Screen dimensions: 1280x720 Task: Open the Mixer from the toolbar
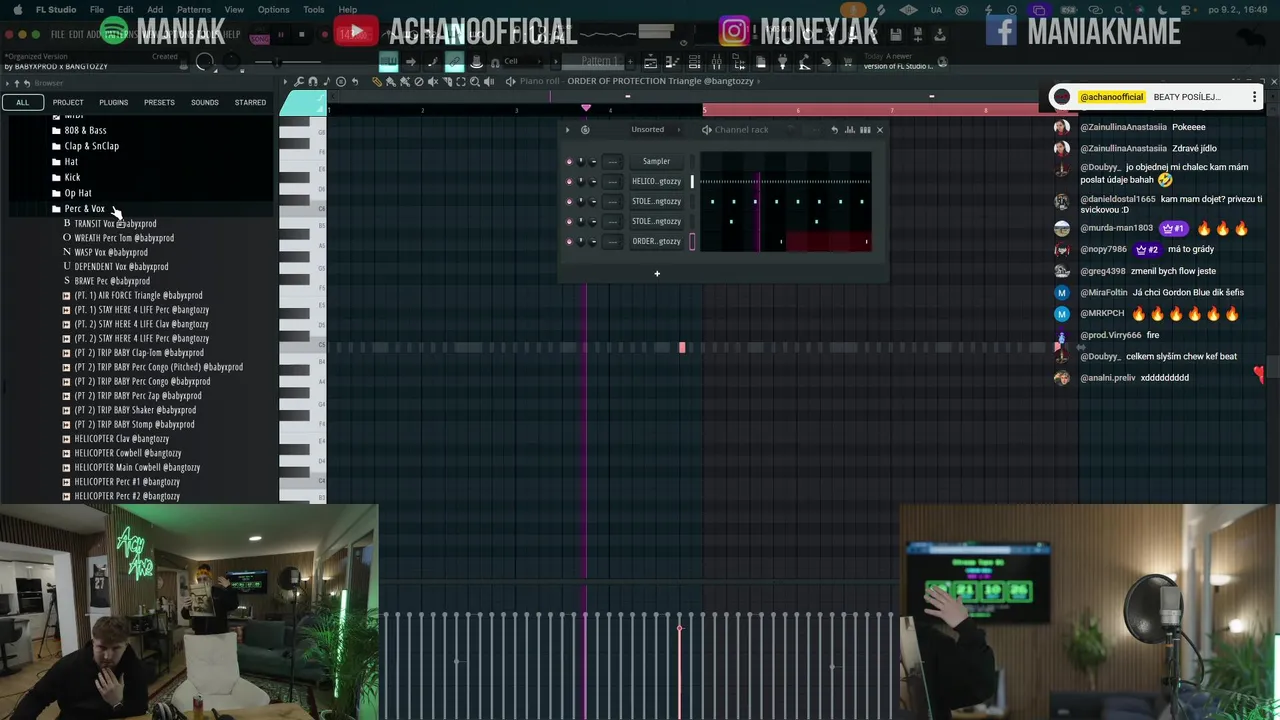pyautogui.click(x=717, y=61)
